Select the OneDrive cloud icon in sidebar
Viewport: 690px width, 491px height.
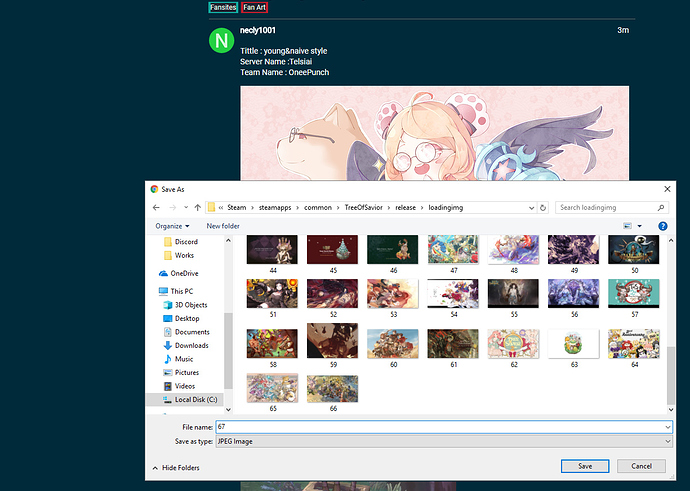point(164,273)
